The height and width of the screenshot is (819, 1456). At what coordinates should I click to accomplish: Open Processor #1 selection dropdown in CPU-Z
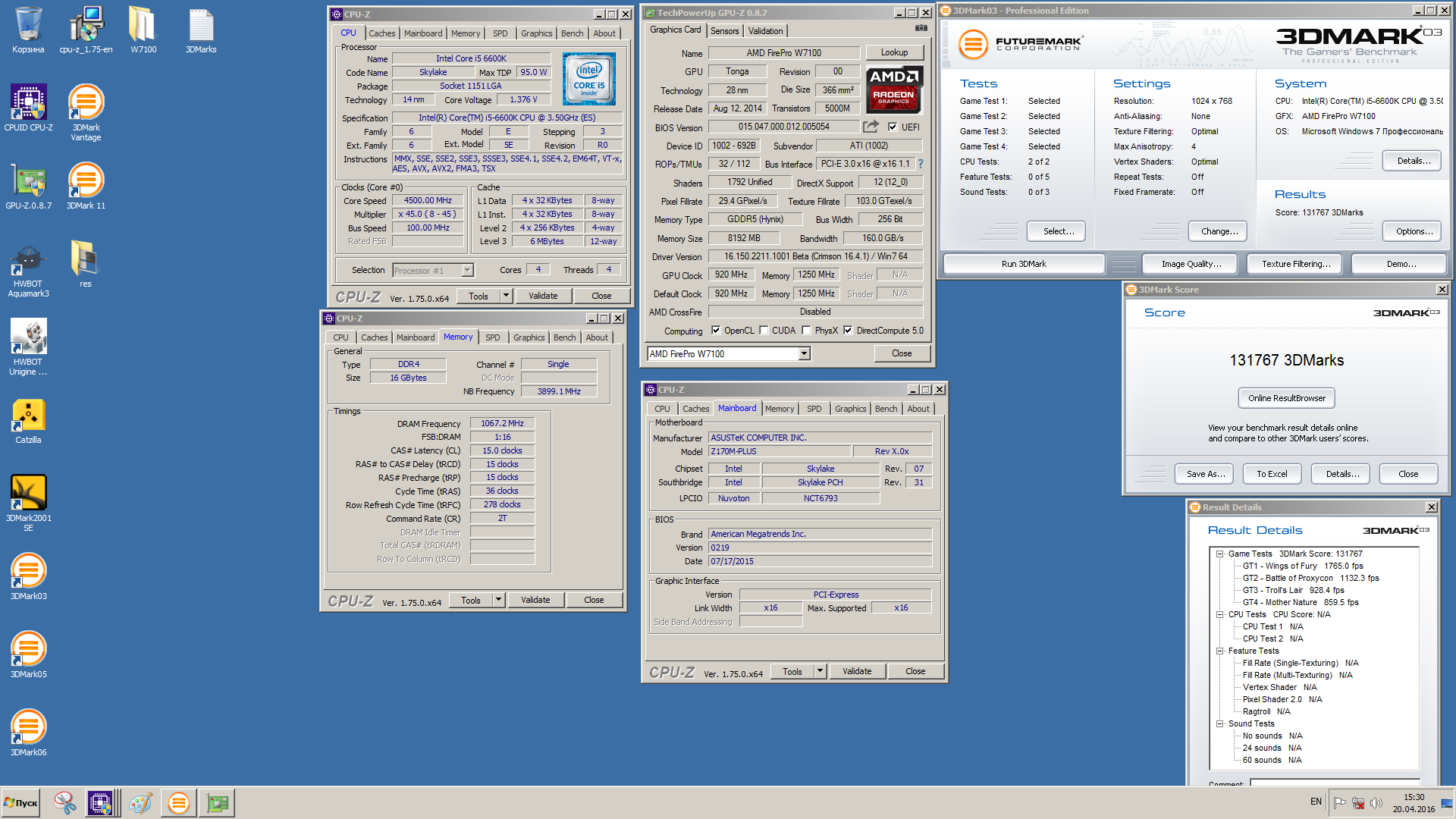click(x=467, y=271)
